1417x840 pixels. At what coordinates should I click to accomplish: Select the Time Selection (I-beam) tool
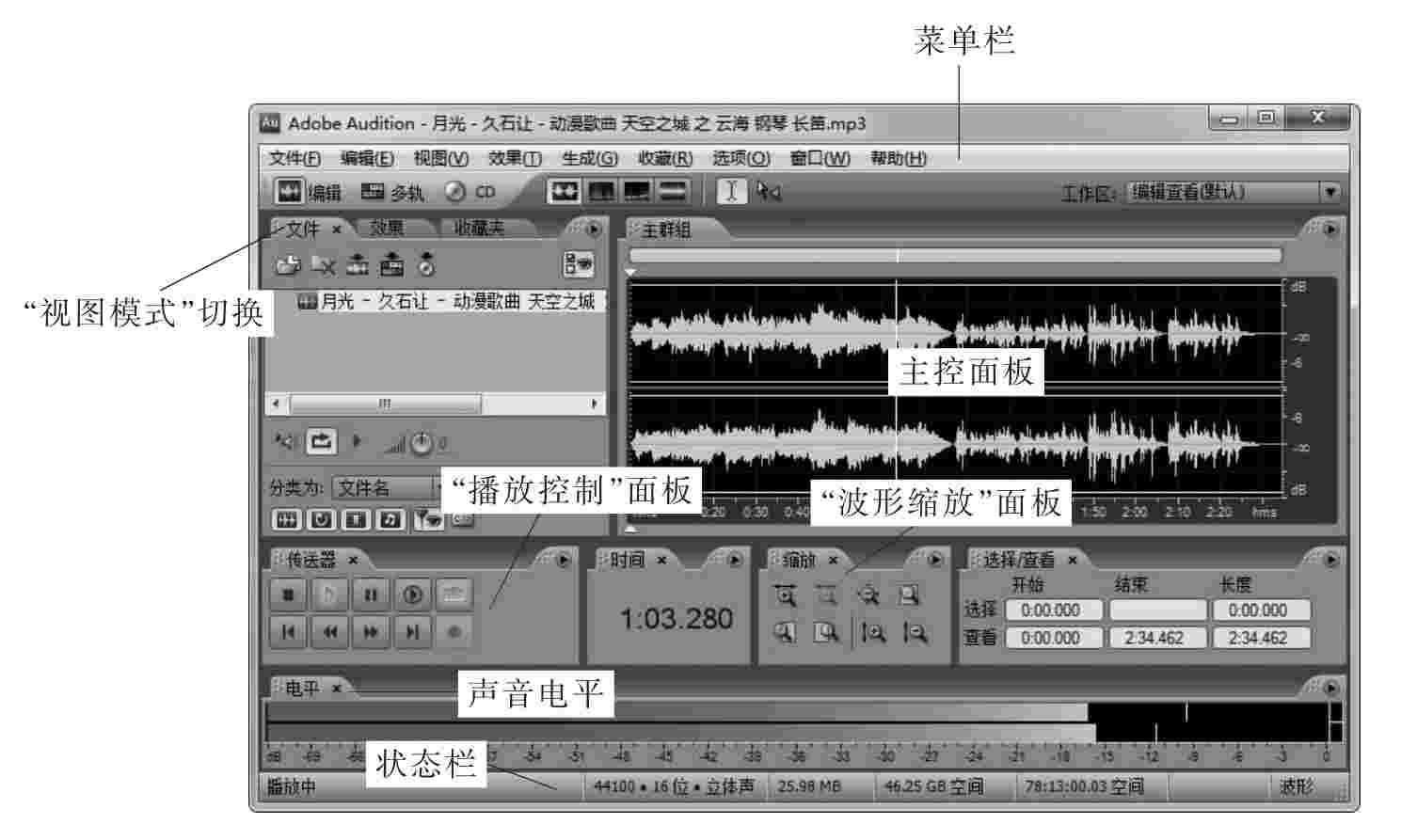point(731,192)
